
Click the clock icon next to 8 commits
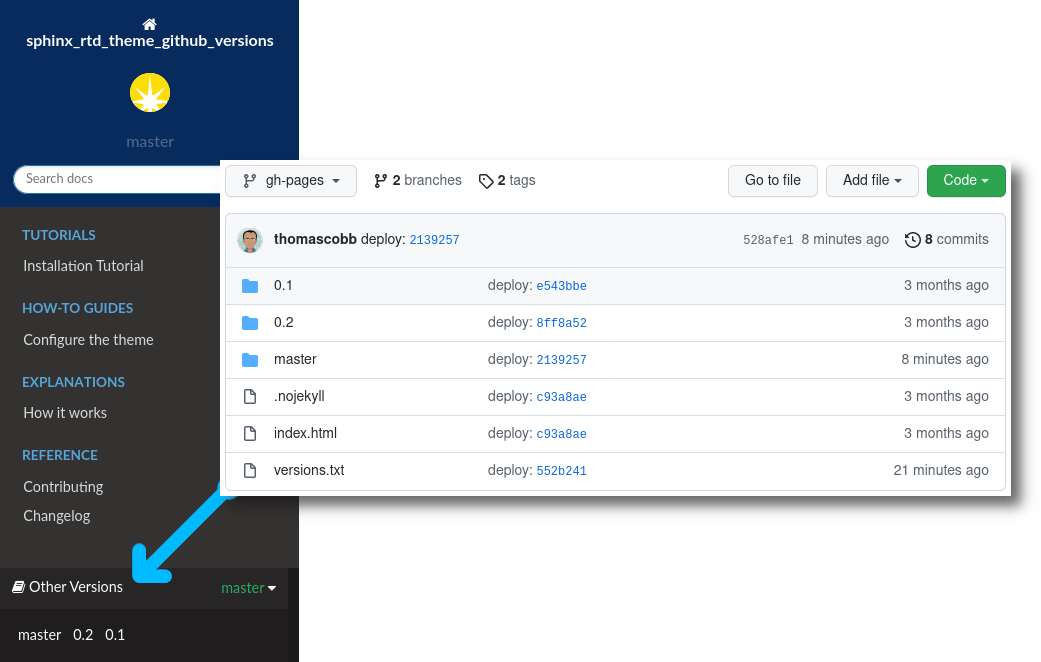pos(912,240)
